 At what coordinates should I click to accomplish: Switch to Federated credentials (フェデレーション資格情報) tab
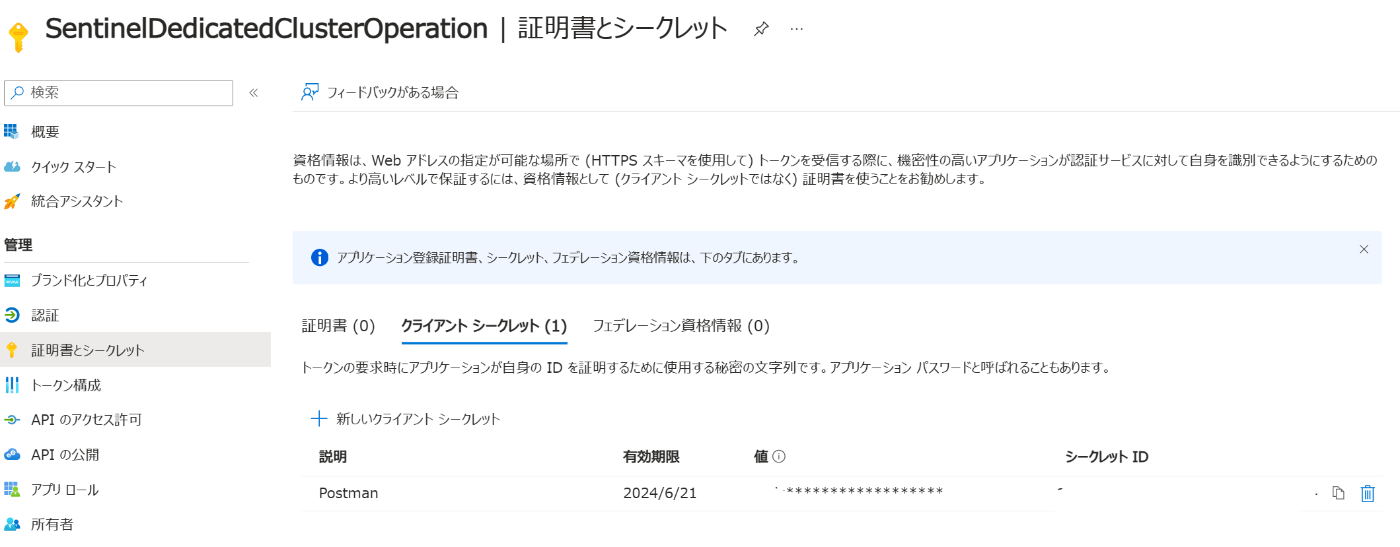click(680, 326)
